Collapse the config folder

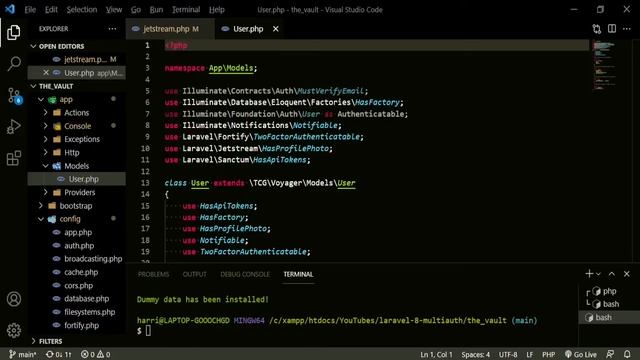tap(76, 219)
